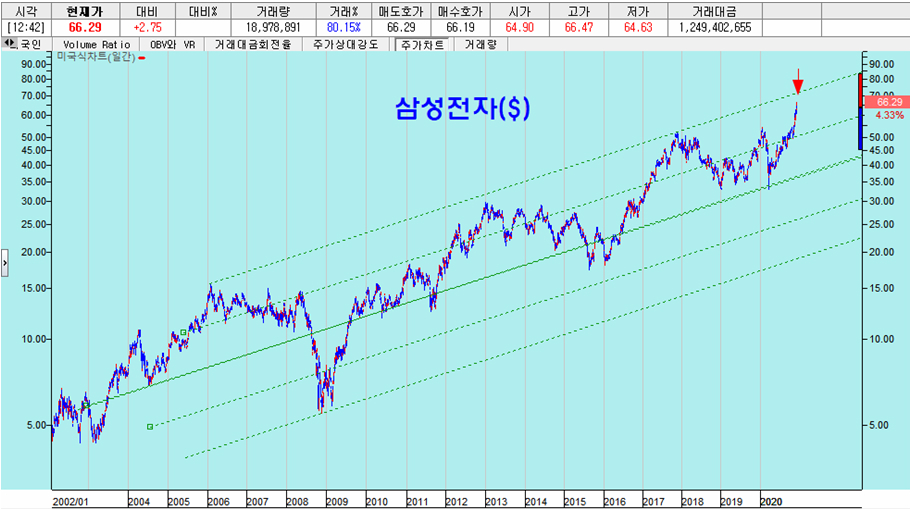Click the 66.29 current price tag on axis
910x509 pixels.
(x=887, y=102)
